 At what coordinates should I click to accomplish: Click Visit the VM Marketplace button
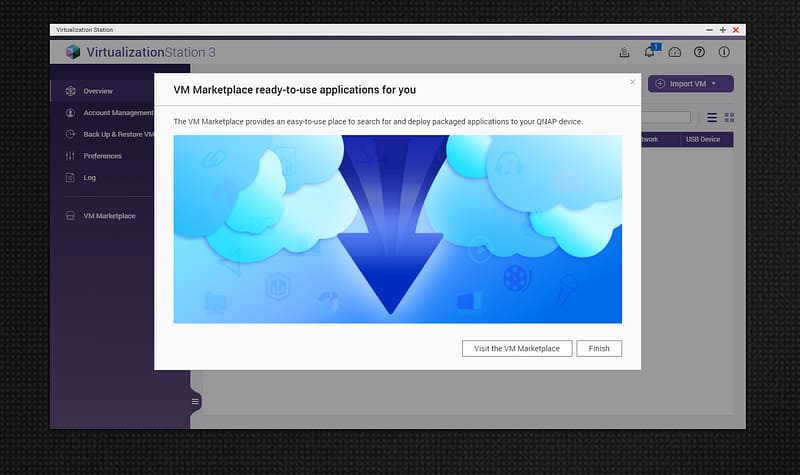click(x=517, y=348)
